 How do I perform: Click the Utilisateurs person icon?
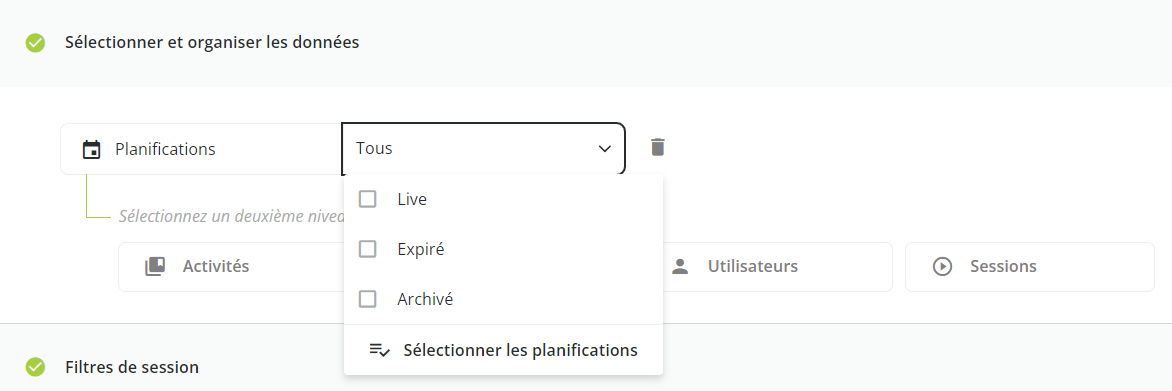pos(679,267)
